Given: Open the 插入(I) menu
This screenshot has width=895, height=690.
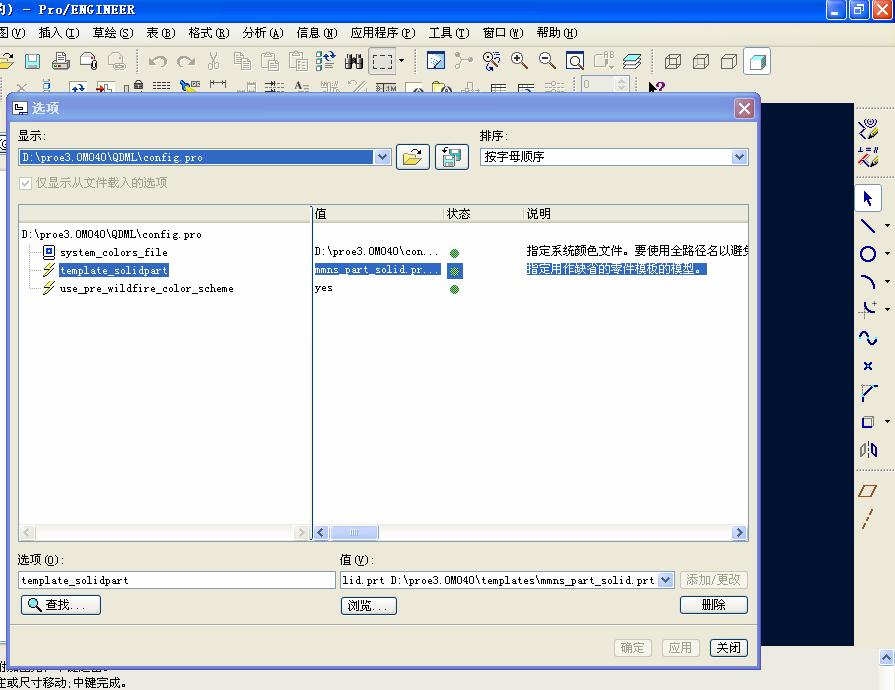Looking at the screenshot, I should (x=59, y=33).
